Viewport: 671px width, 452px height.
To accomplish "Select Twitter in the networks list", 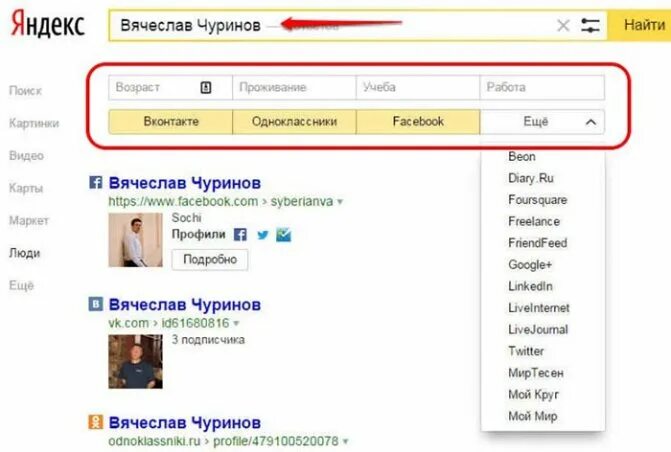I will (x=526, y=351).
